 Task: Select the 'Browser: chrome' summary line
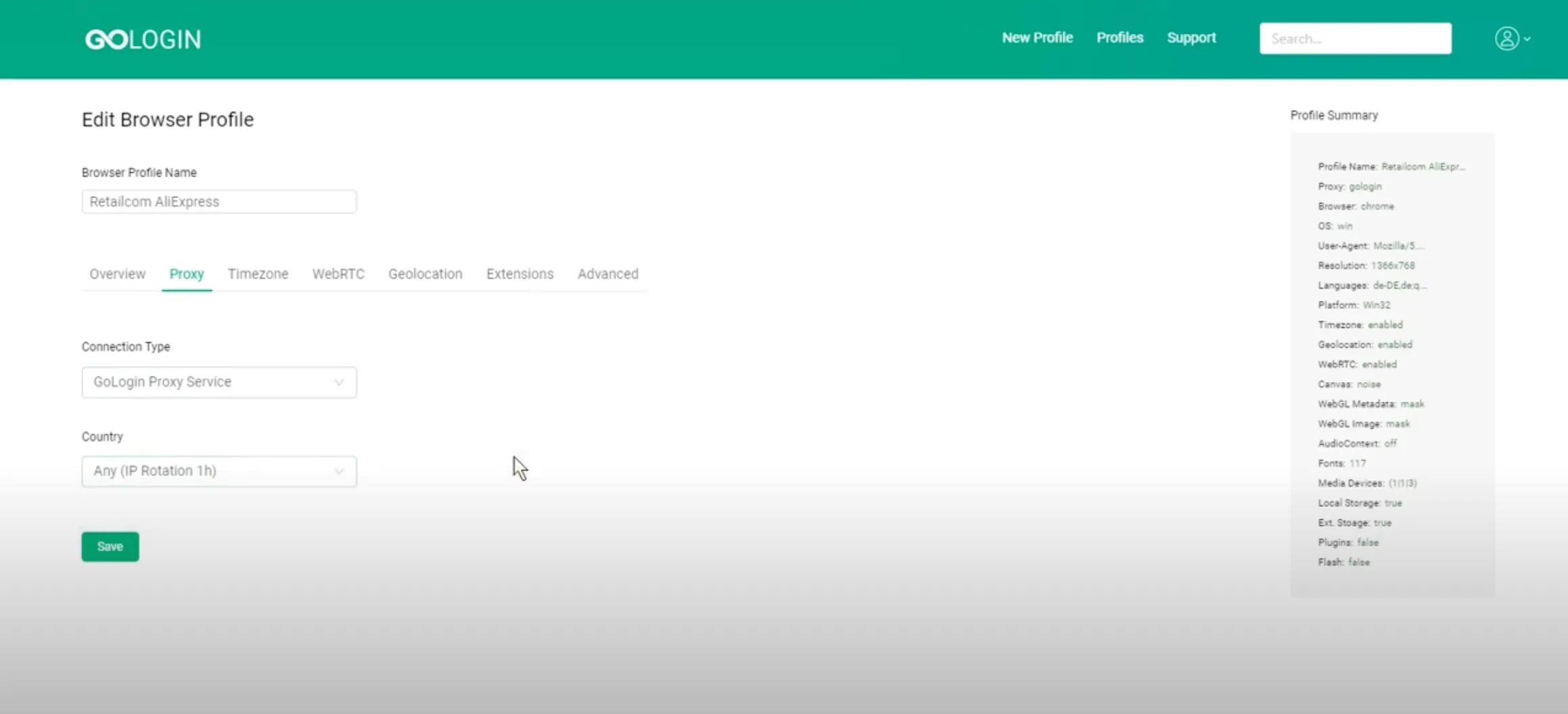pos(1356,206)
